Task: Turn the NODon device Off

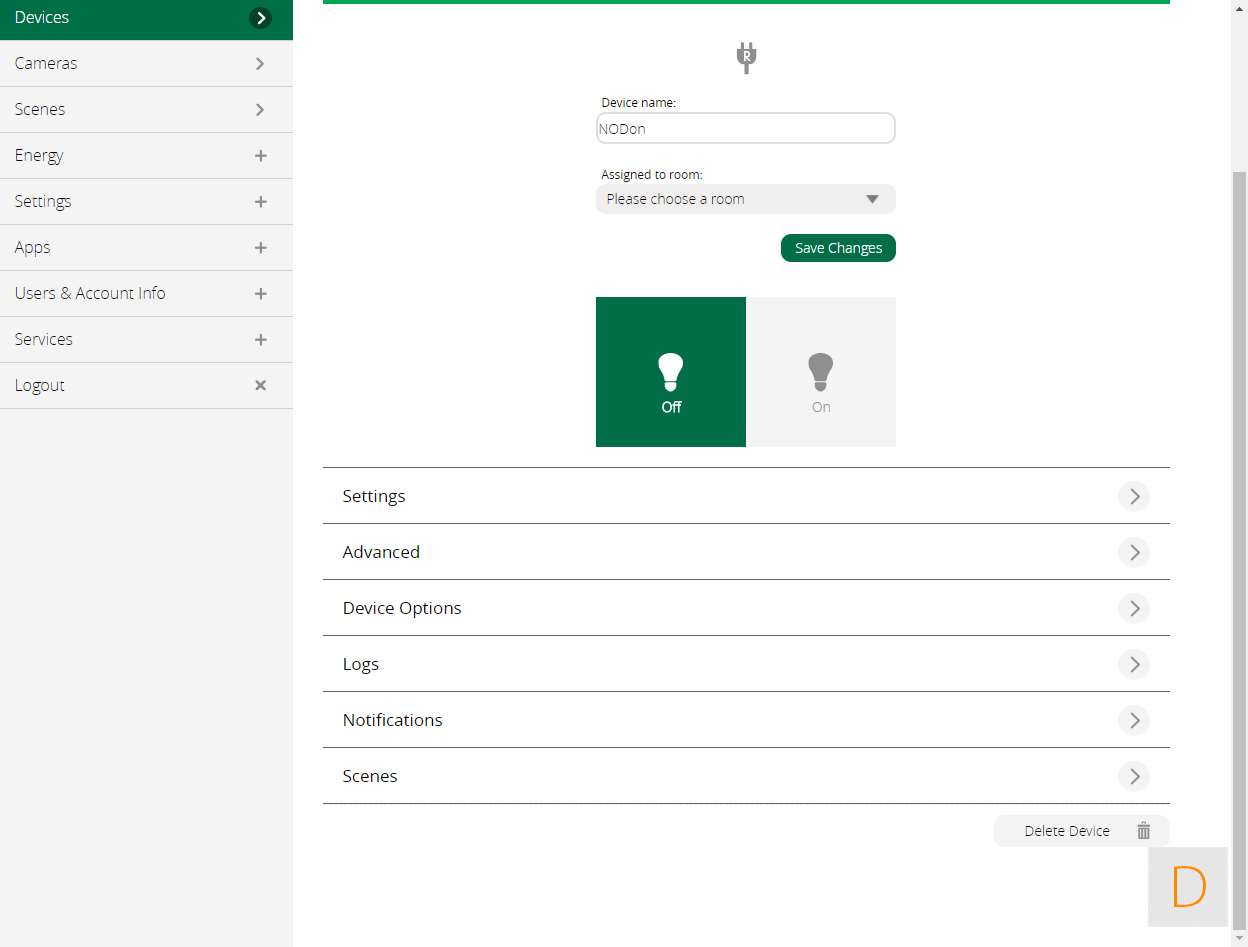Action: pyautogui.click(x=670, y=372)
